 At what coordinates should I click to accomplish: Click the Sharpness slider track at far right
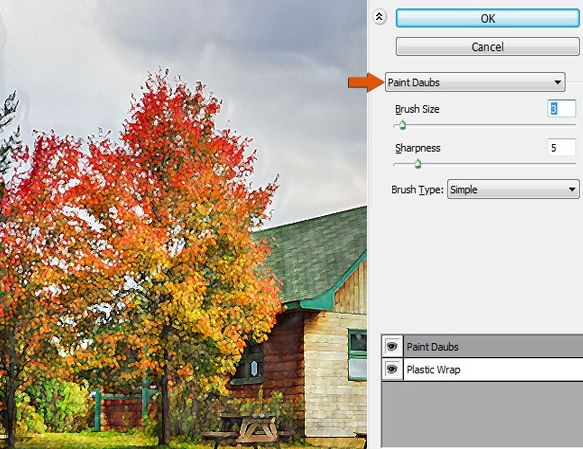click(573, 164)
